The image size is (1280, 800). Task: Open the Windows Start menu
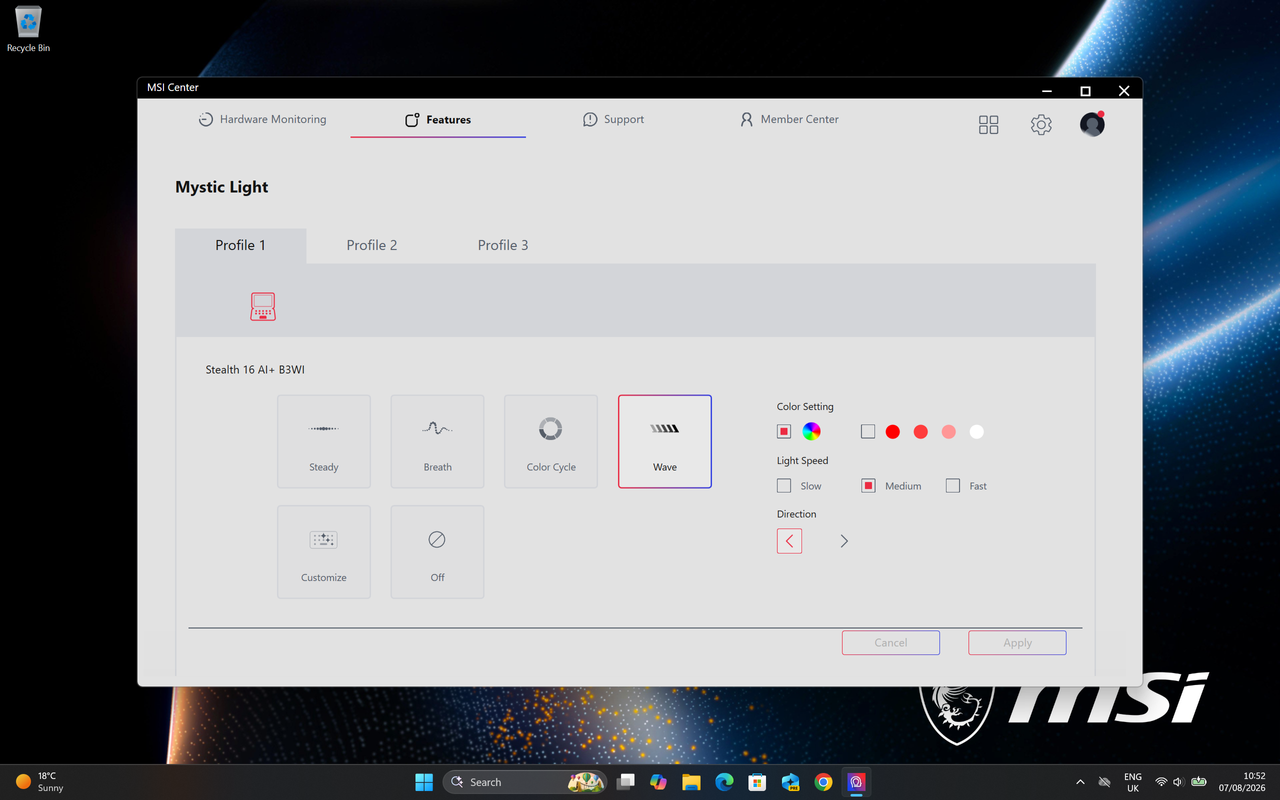(424, 782)
